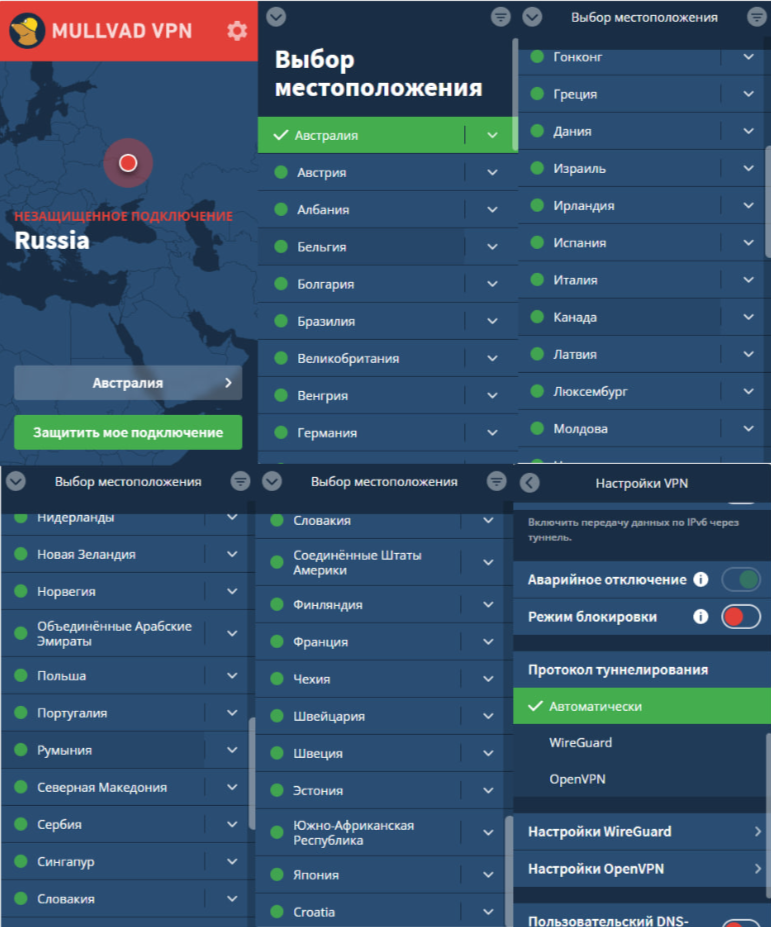Expand the Швейцария server list
Viewport: 771px width, 927px height.
pos(488,716)
